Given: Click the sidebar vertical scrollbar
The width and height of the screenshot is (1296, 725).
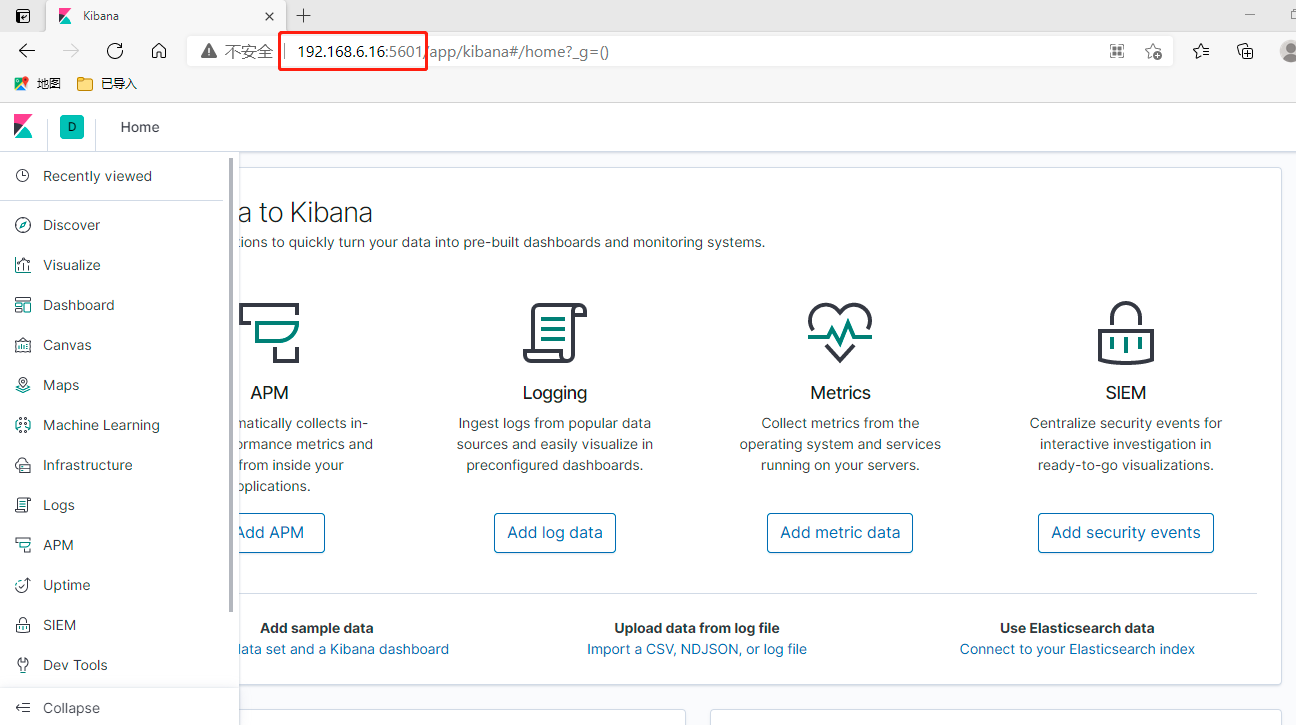Looking at the screenshot, I should tap(232, 385).
